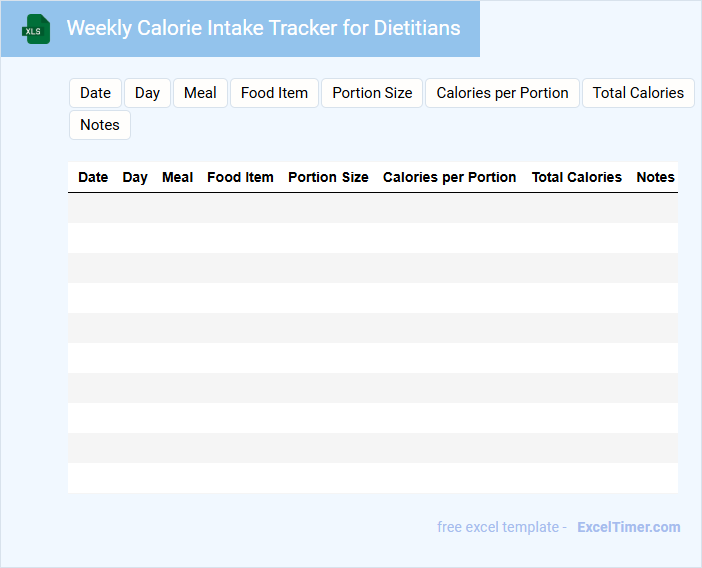Screen dimensions: 702x568
Task: Open the ExcelTimer.com link
Action: point(628,527)
